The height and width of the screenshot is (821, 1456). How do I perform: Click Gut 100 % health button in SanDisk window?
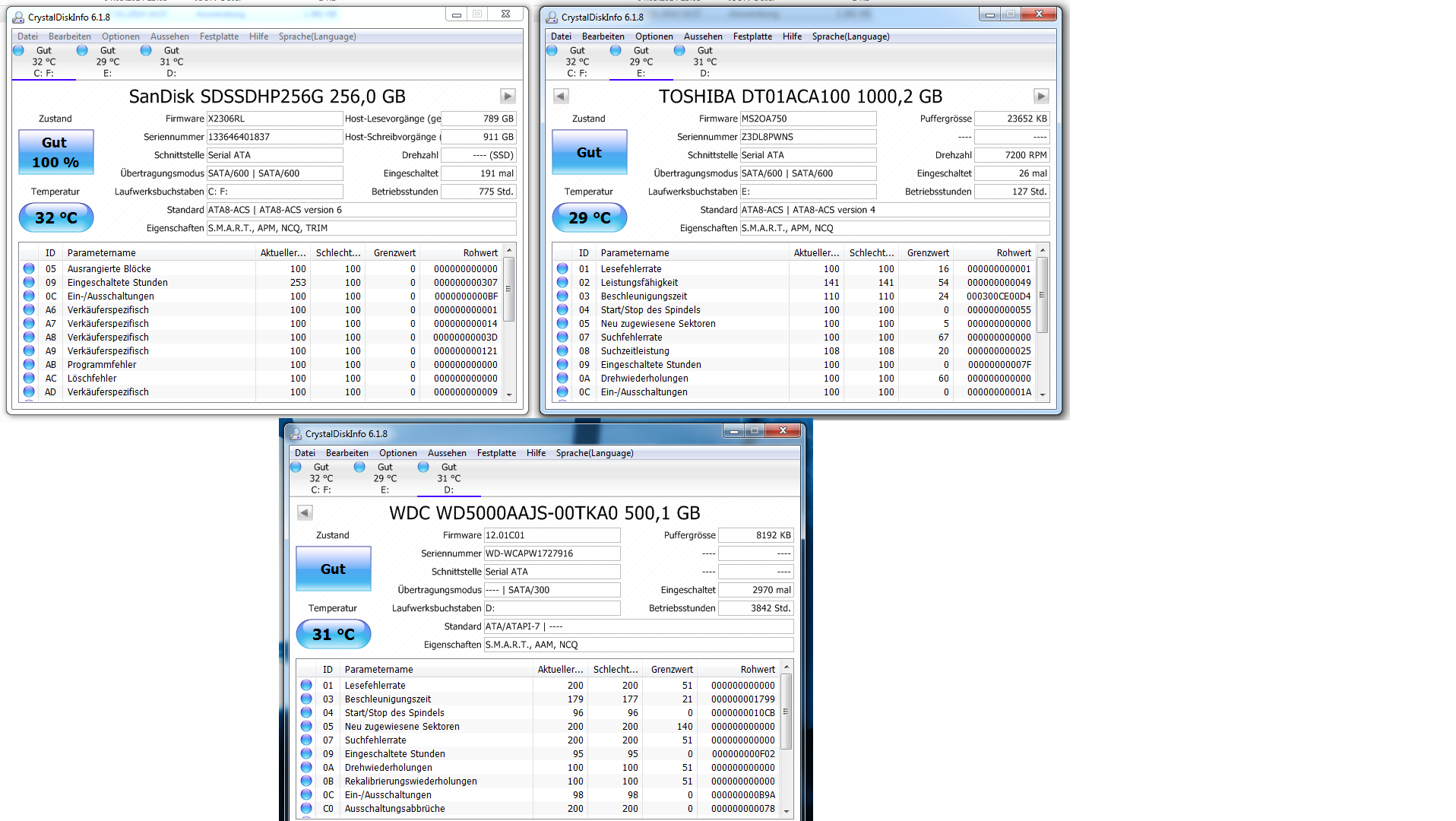[56, 152]
